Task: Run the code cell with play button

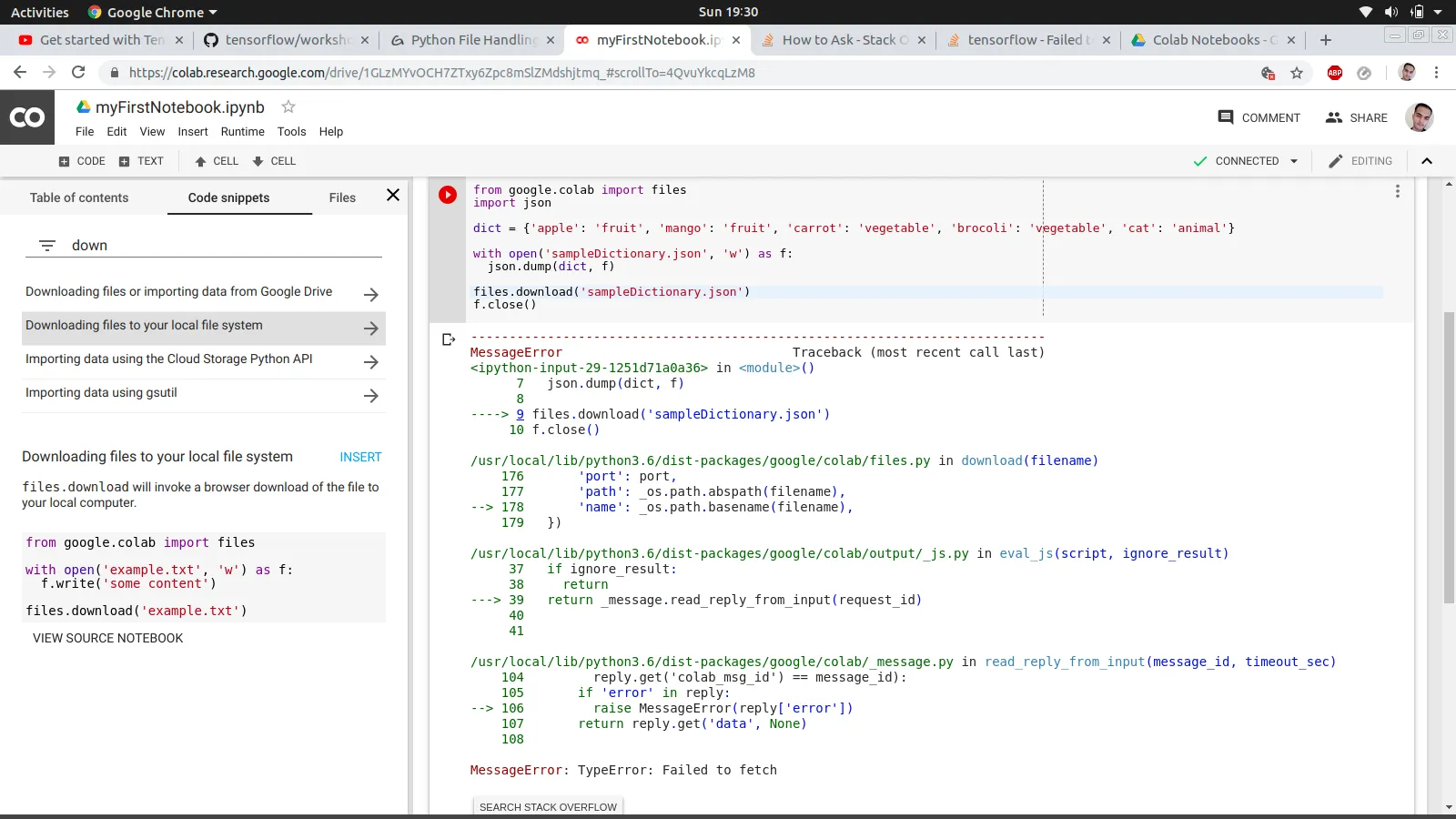Action: point(448,195)
